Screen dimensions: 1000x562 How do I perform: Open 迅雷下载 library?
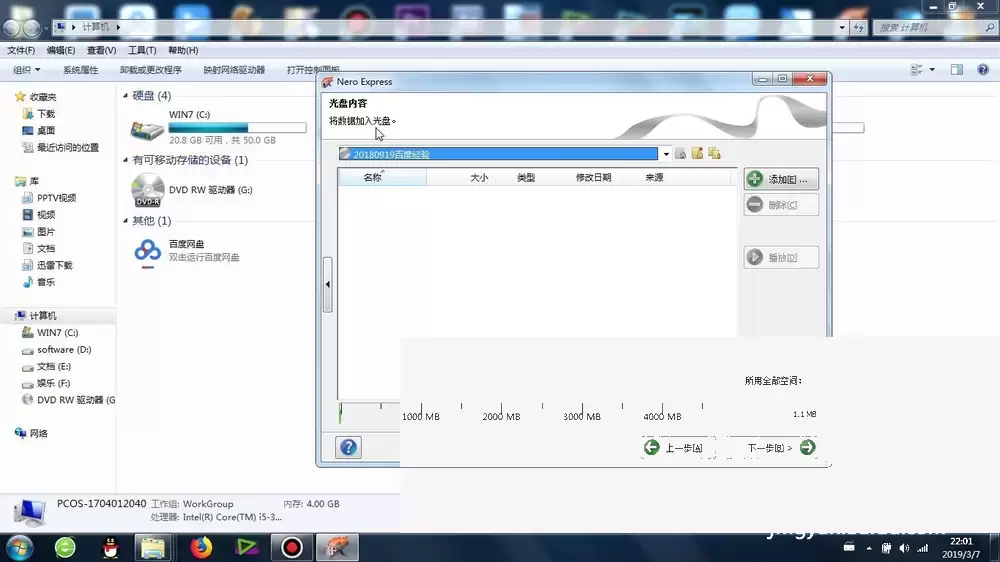54,265
